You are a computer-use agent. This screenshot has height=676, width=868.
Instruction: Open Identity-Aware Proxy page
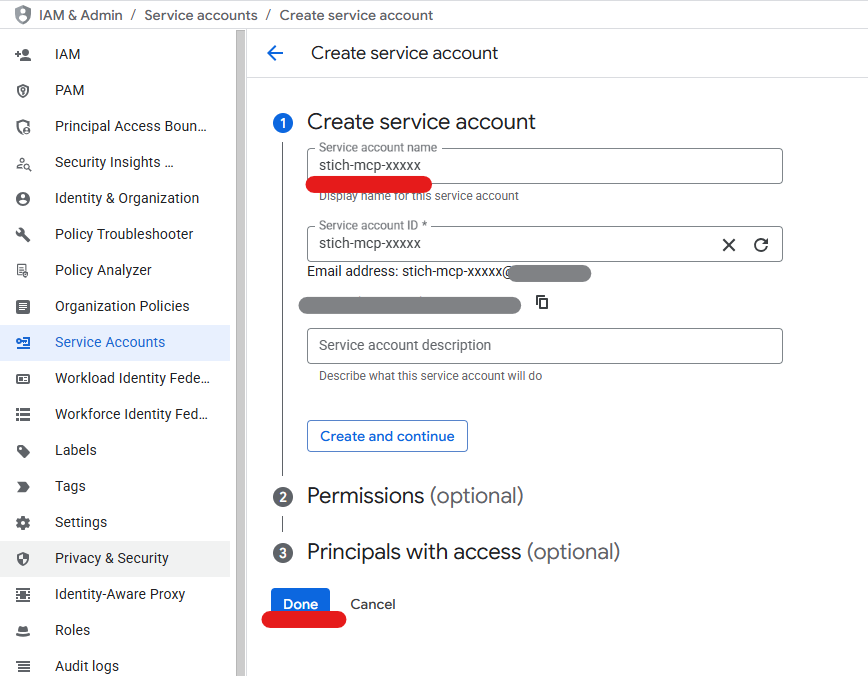[x=115, y=594]
